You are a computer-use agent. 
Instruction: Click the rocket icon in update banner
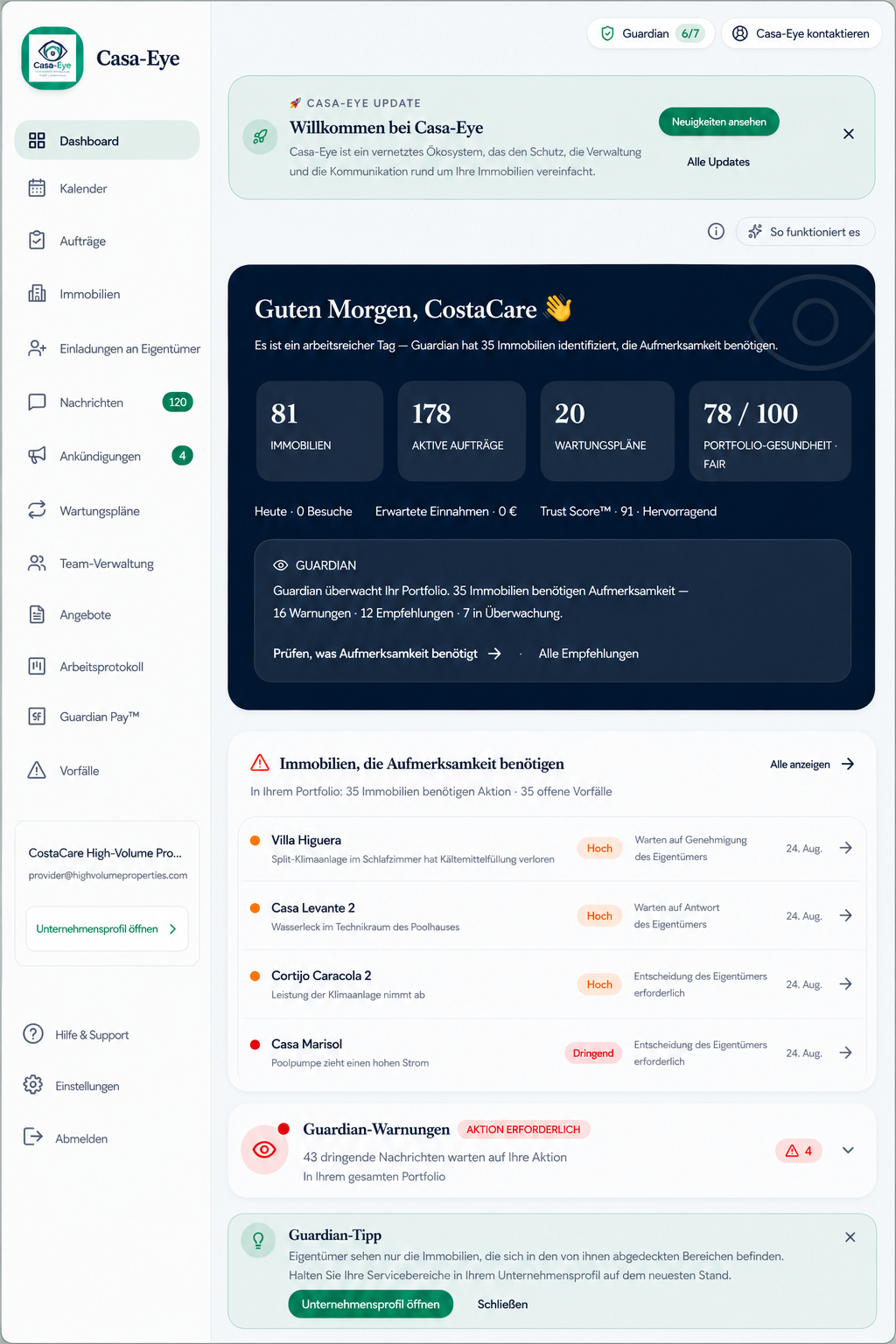tap(260, 136)
